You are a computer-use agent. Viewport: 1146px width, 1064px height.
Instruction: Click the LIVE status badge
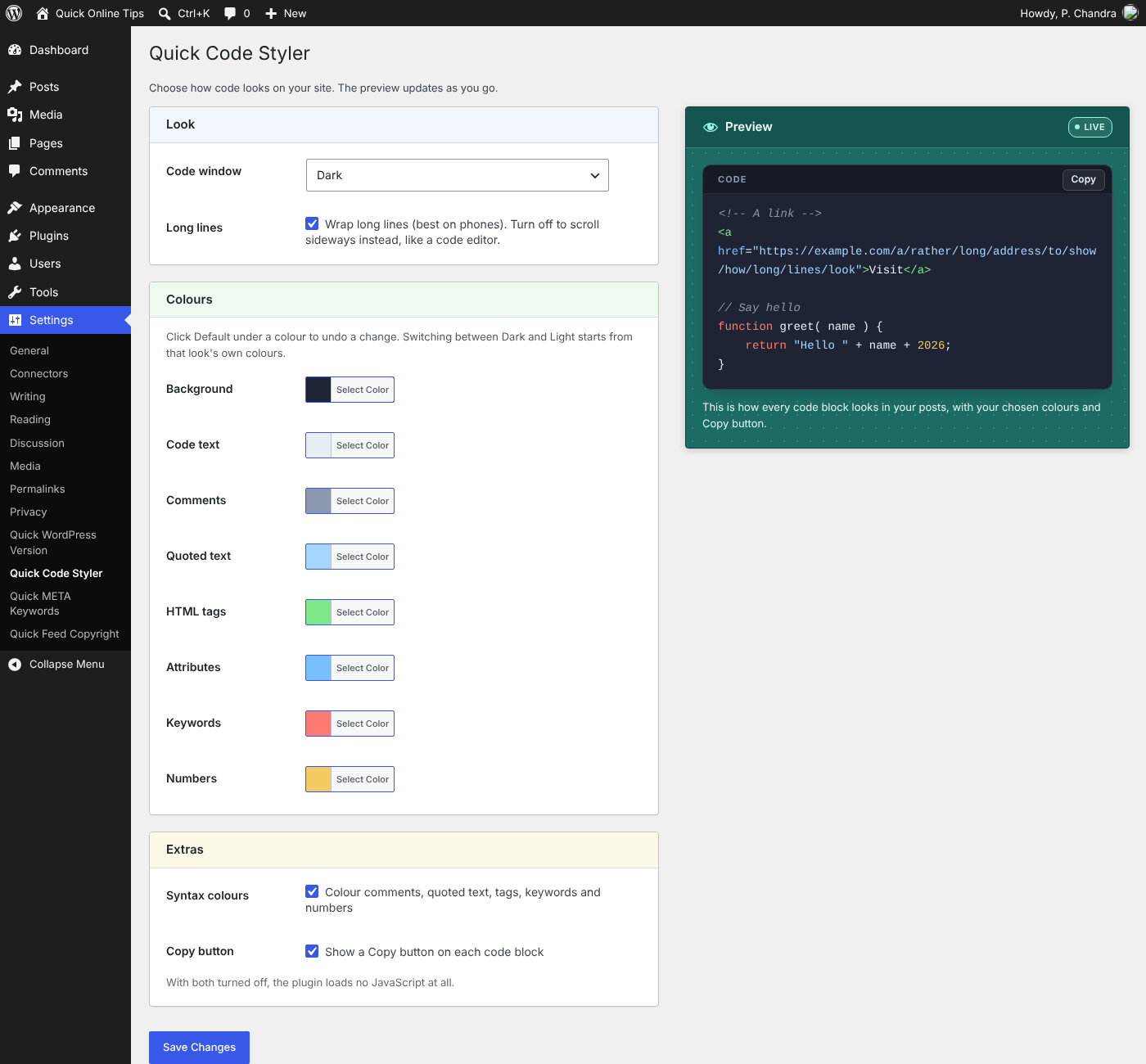click(x=1090, y=127)
